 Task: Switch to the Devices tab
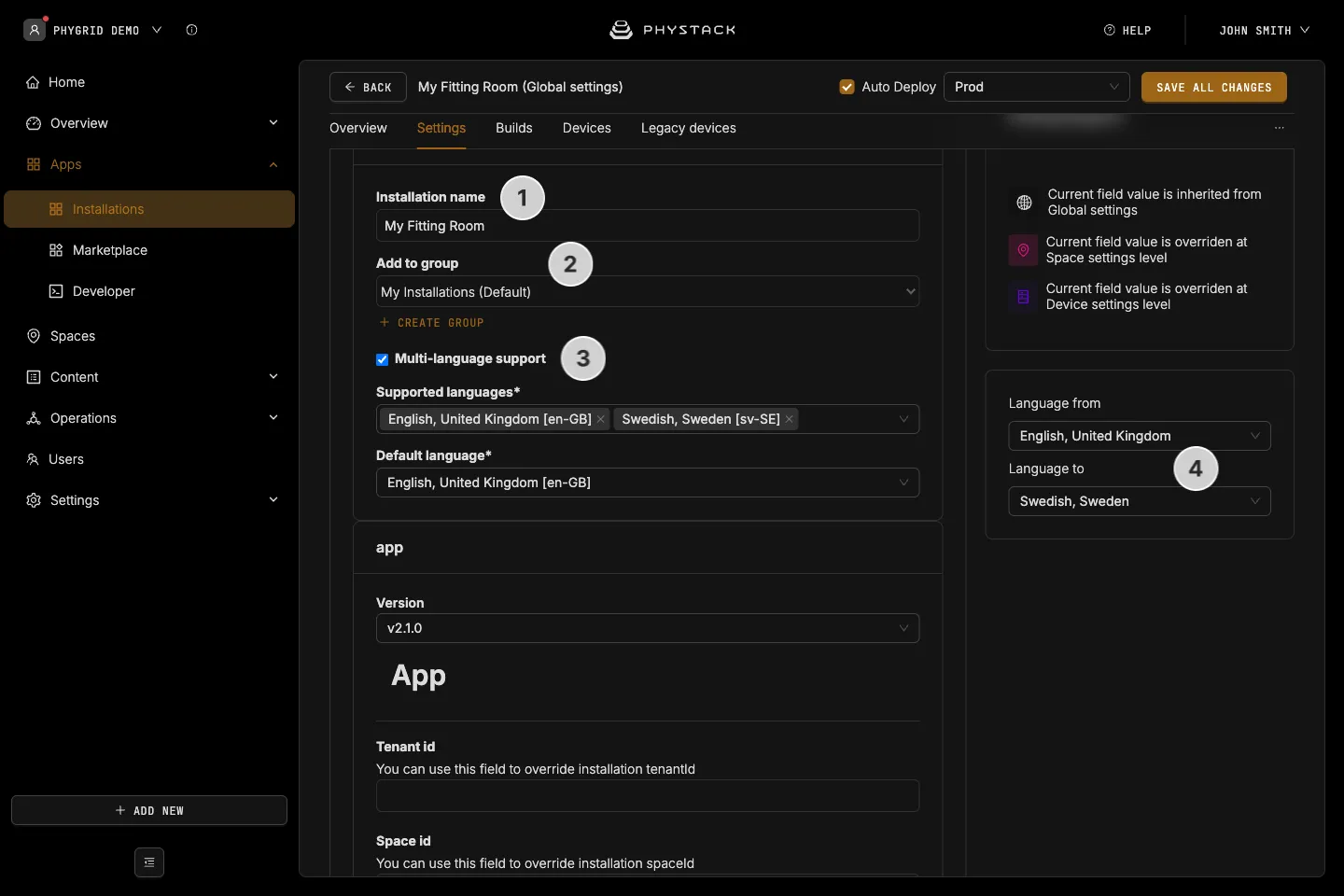pyautogui.click(x=587, y=128)
